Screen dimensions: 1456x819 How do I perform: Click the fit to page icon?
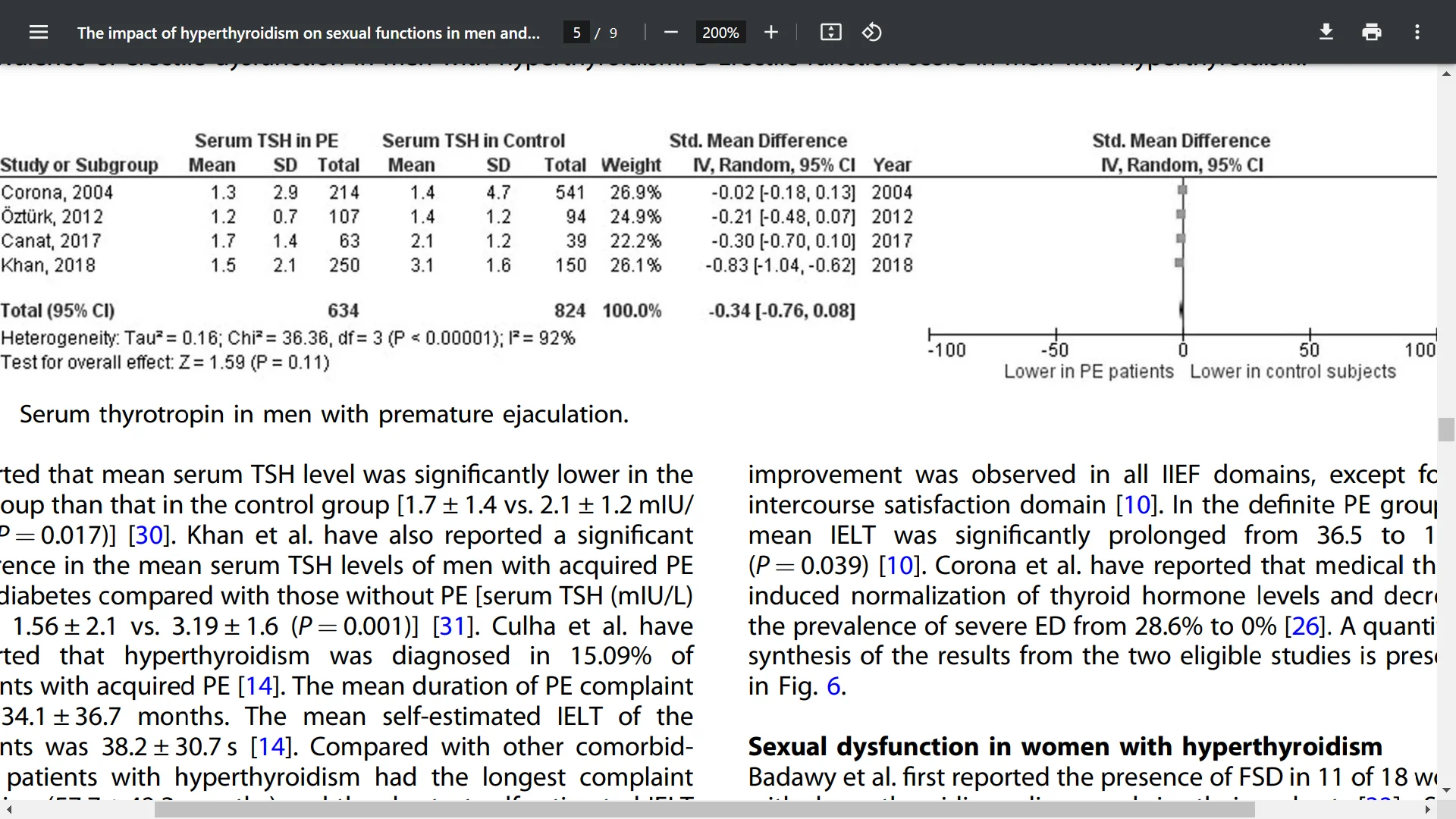coord(830,33)
